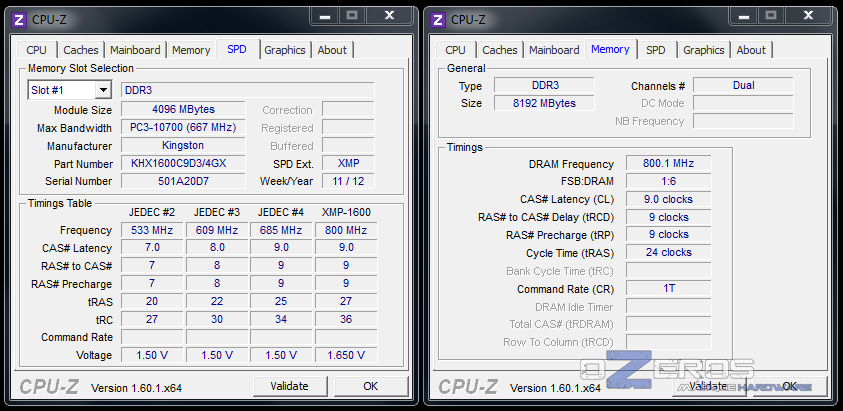Click OK button in the right Memory window

789,386
